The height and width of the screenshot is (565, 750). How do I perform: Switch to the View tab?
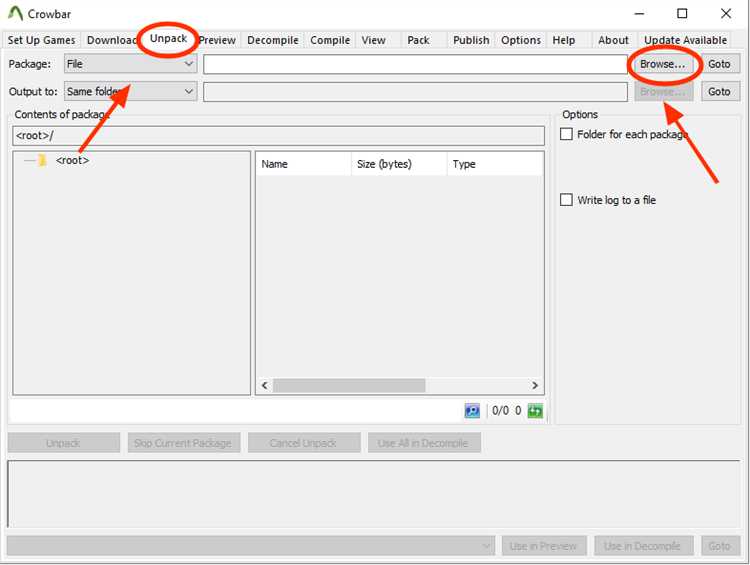pyautogui.click(x=374, y=40)
